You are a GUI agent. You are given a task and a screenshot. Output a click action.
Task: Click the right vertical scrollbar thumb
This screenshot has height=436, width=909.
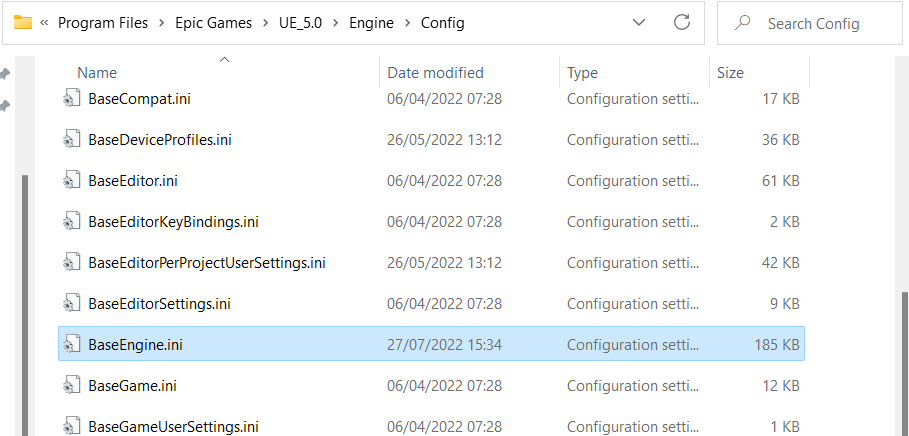[906, 362]
